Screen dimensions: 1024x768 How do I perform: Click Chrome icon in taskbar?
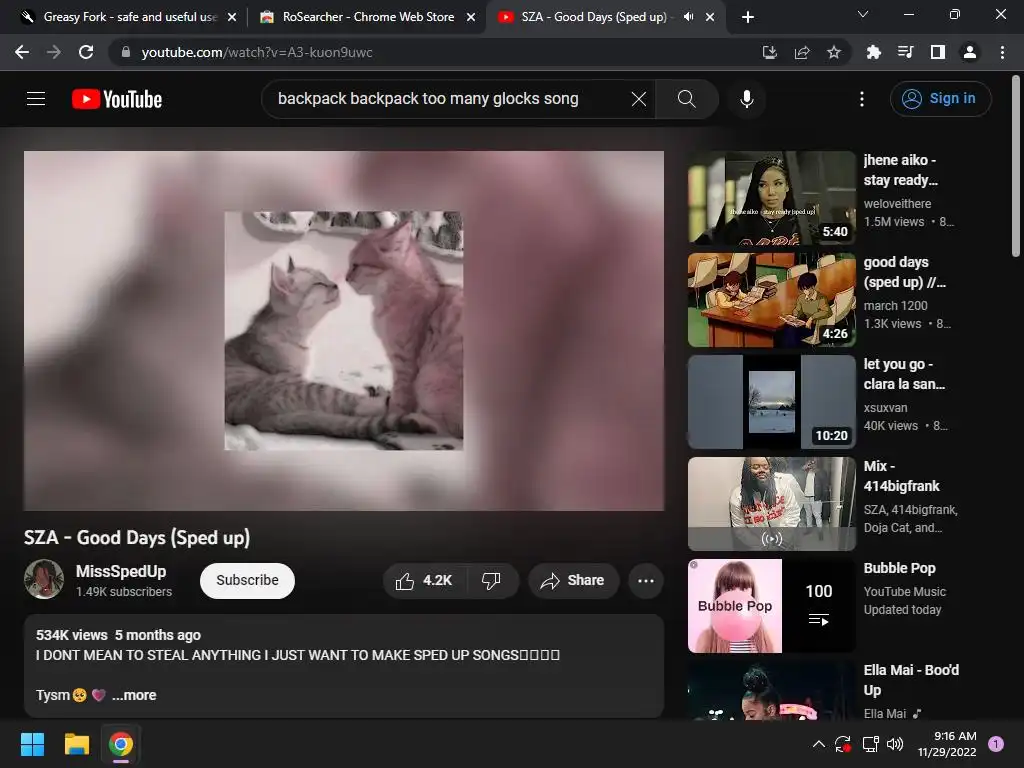tap(121, 744)
